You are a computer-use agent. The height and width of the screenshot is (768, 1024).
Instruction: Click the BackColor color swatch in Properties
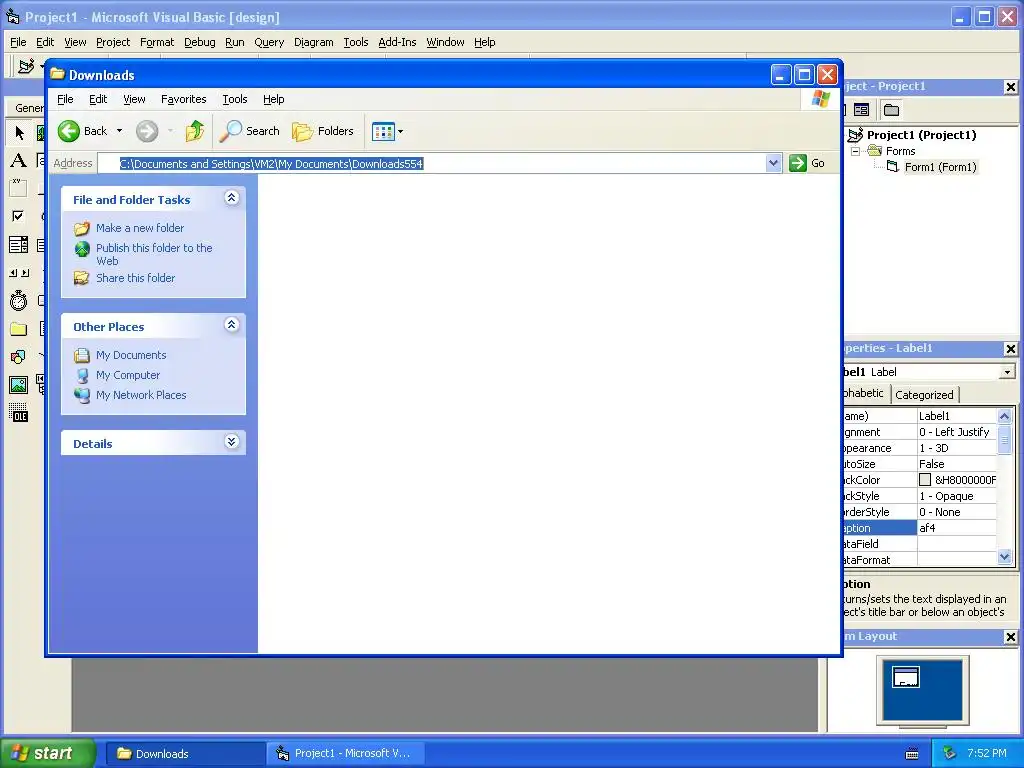(925, 480)
